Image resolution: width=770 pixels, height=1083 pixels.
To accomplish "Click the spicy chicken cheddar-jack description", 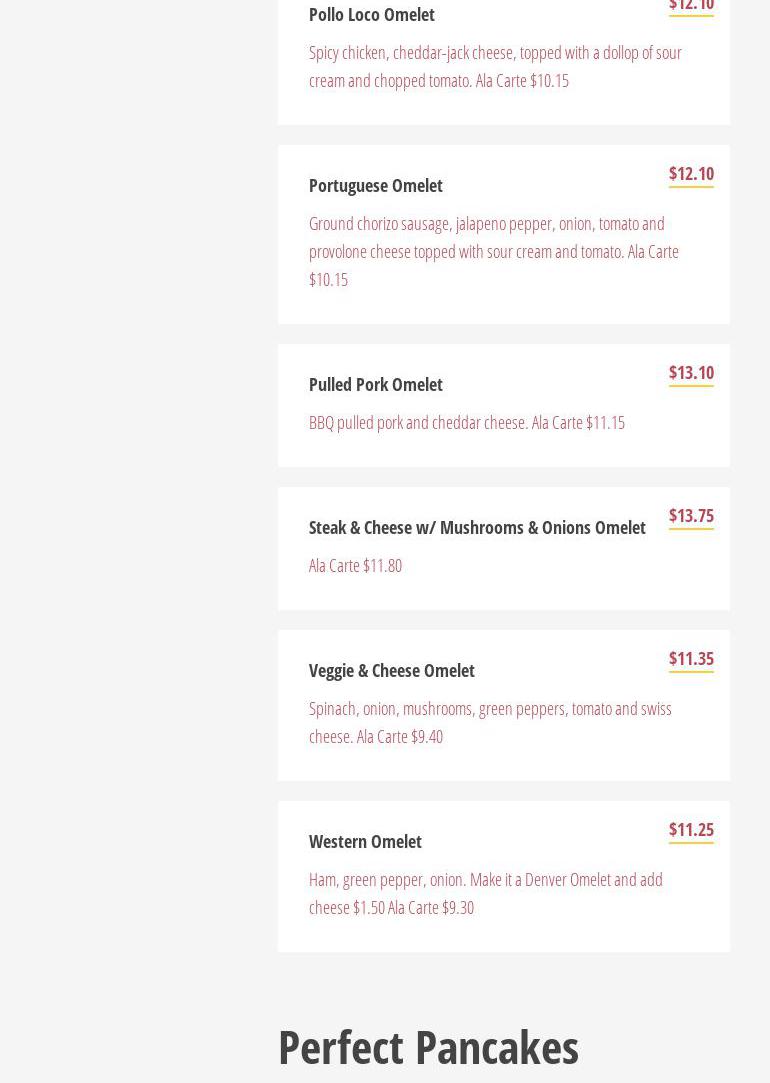I will coord(495,66).
